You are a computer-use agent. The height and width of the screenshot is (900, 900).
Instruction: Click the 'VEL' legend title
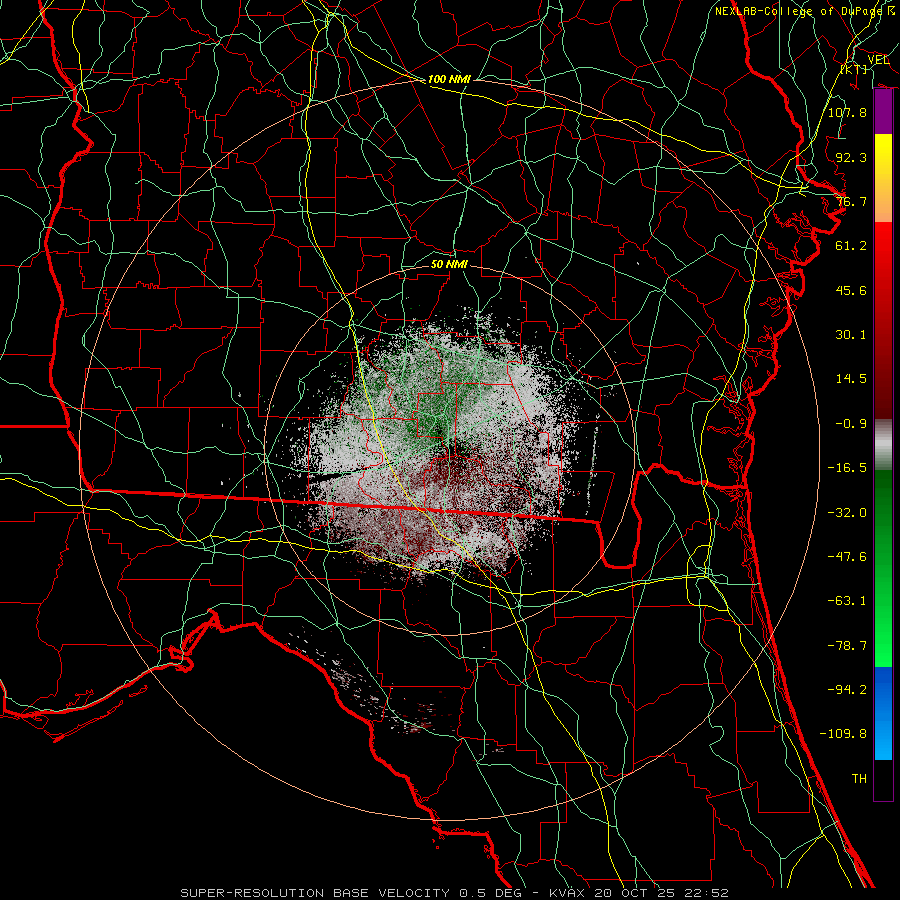(x=878, y=60)
